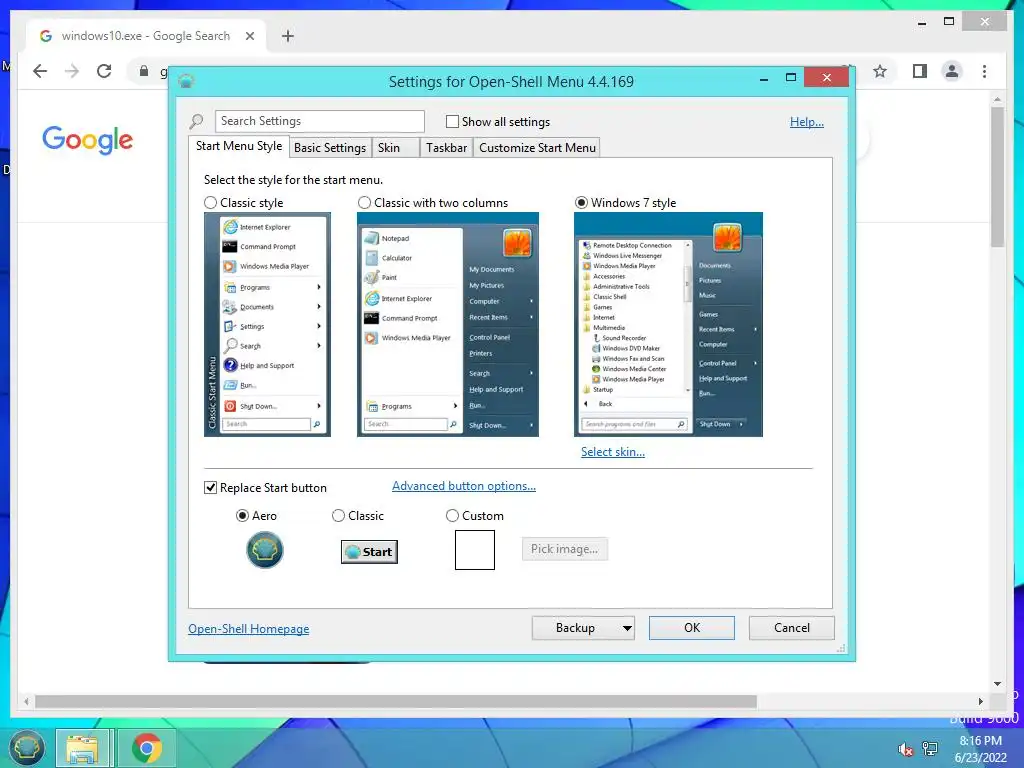Screen dimensions: 1024x768
Task: Choose the Custom button radio option
Action: pyautogui.click(x=452, y=516)
